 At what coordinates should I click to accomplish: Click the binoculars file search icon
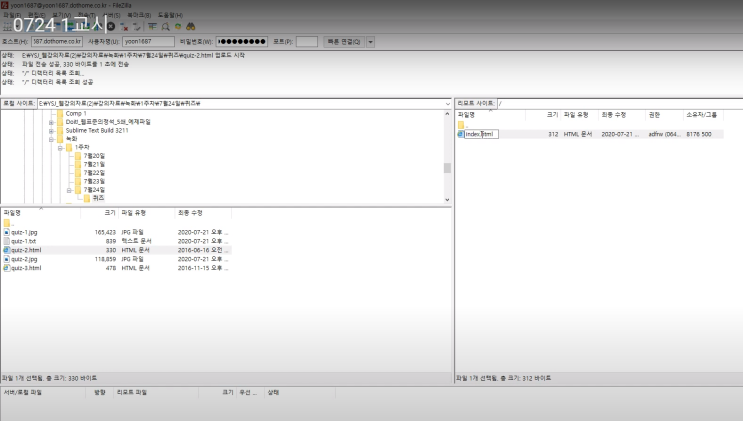[190, 27]
